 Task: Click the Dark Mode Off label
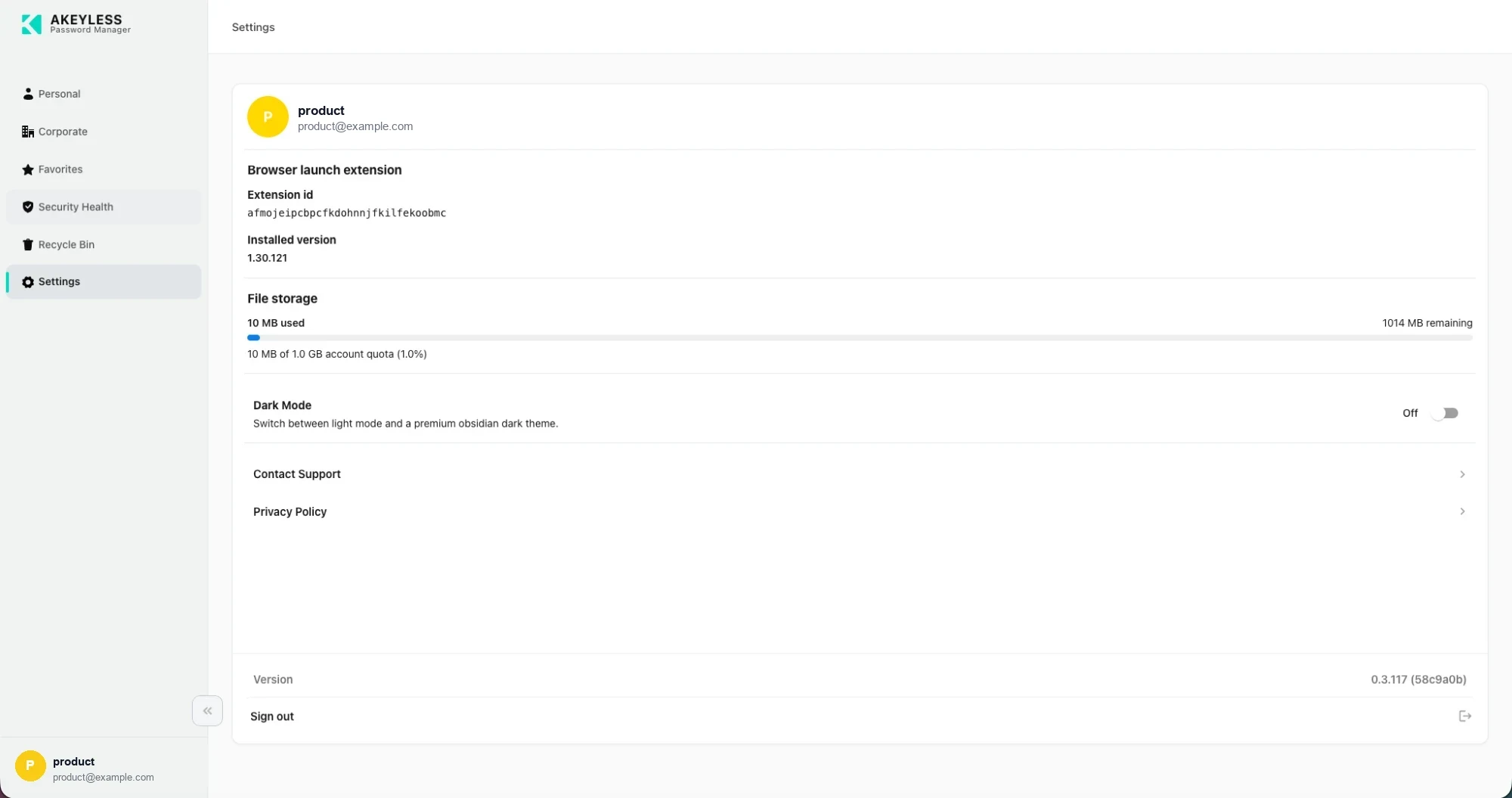[1410, 413]
